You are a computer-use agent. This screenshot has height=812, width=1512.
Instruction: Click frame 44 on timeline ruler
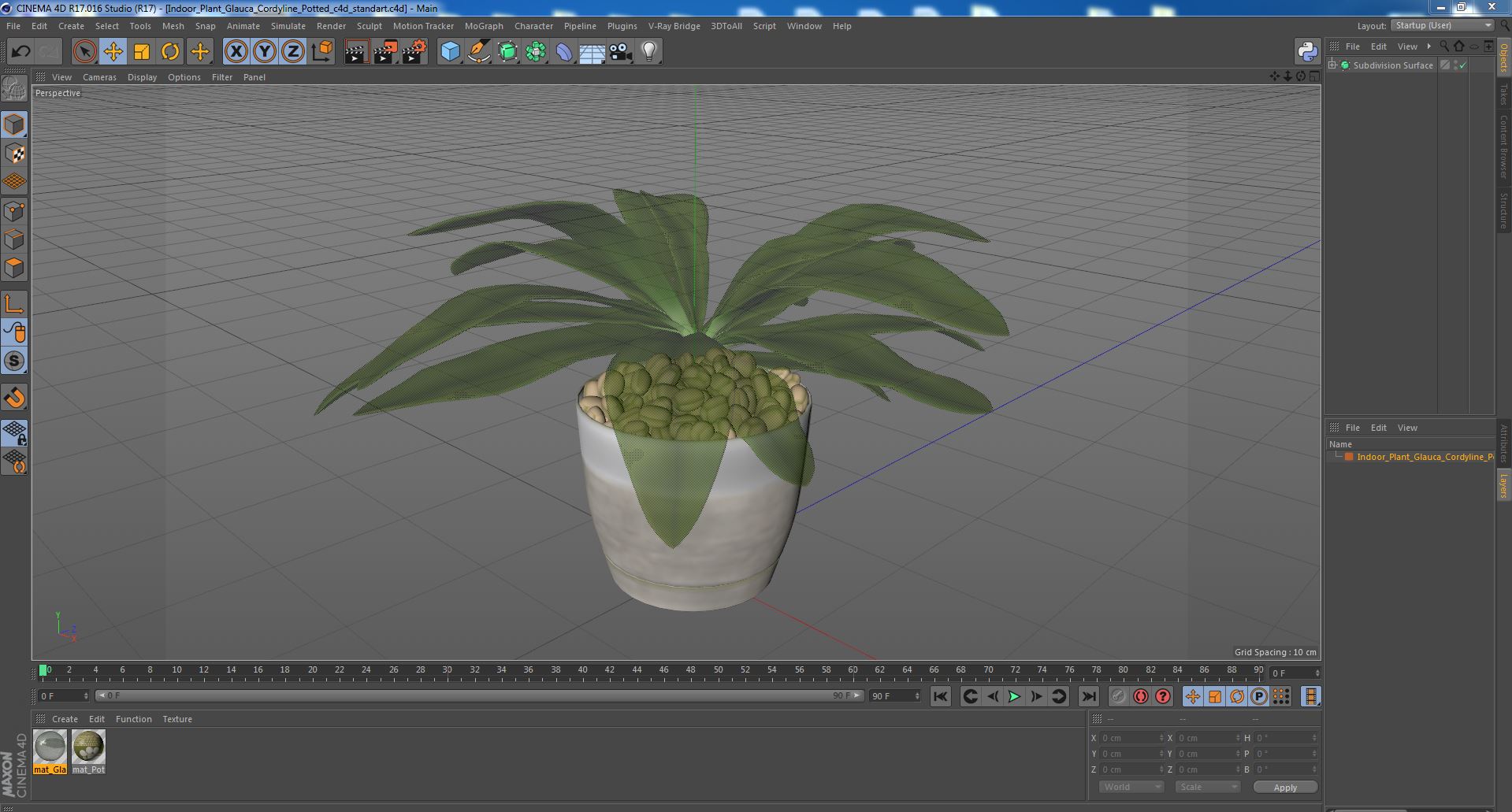[637, 670]
